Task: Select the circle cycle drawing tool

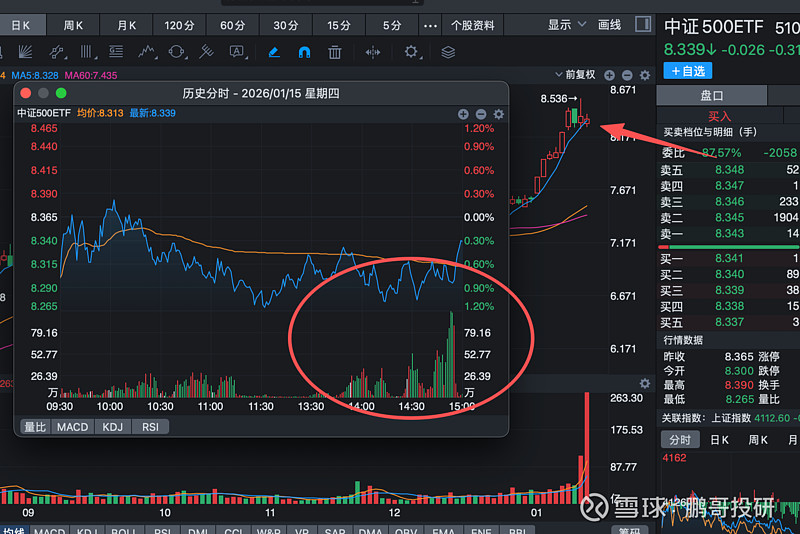Action: [177, 52]
